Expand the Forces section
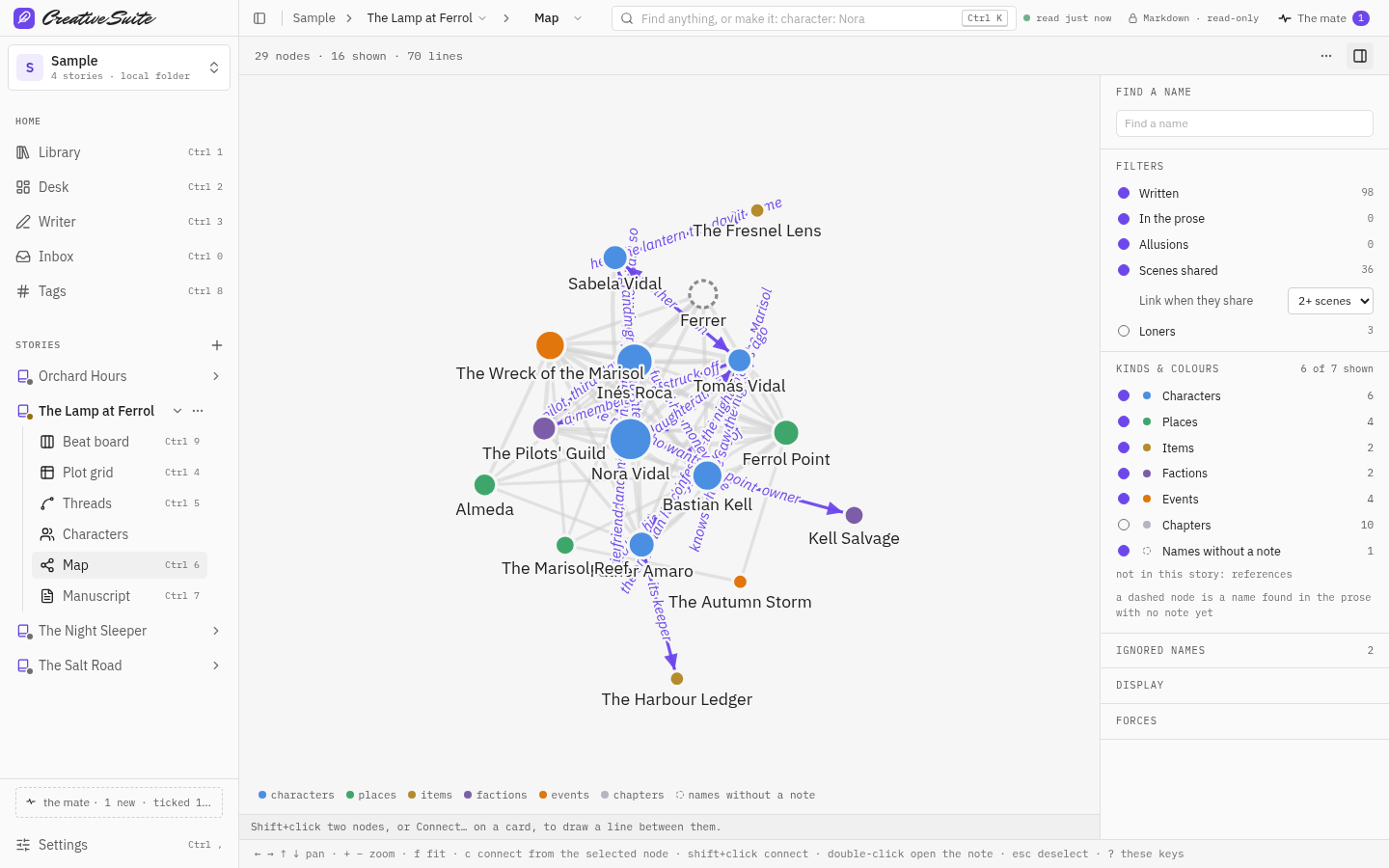Screen dimensions: 1389x868 (x=1244, y=721)
